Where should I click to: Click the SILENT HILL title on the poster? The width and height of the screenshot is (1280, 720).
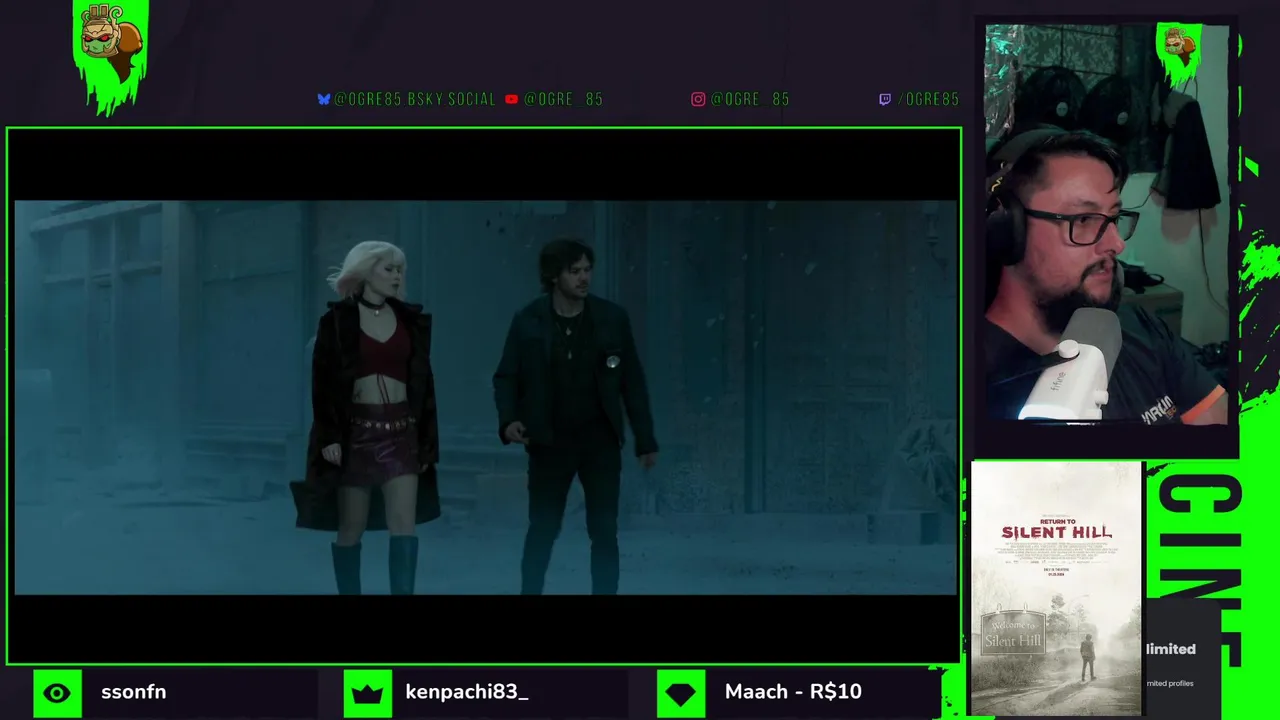click(x=1057, y=533)
